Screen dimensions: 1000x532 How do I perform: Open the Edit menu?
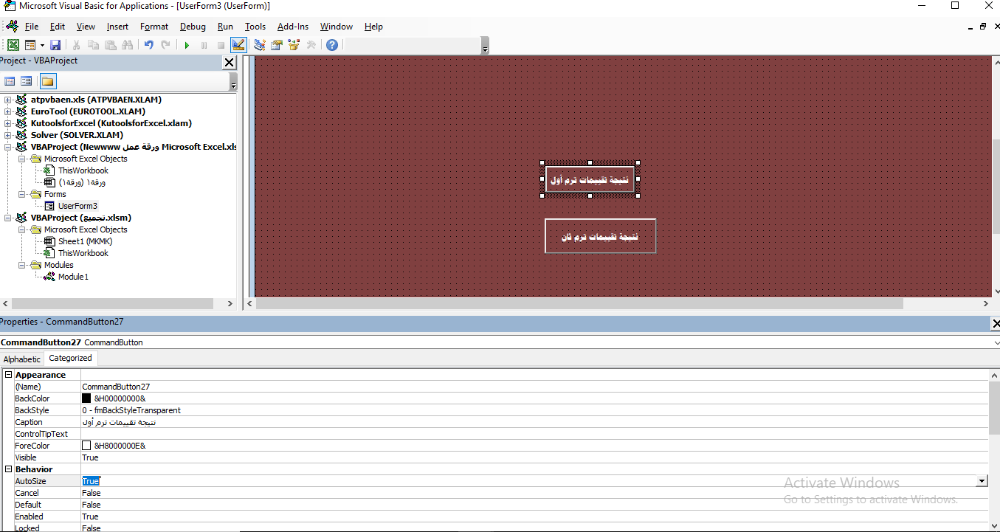57,27
